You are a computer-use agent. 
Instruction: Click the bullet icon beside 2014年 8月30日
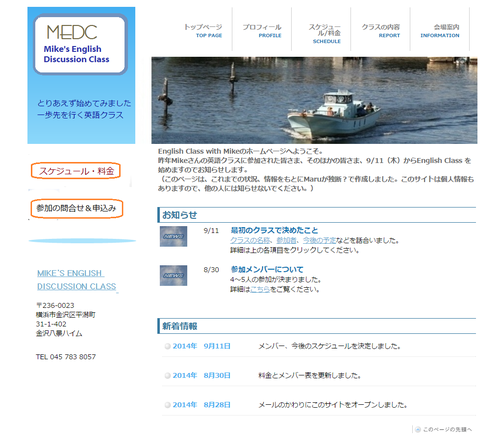point(168,376)
